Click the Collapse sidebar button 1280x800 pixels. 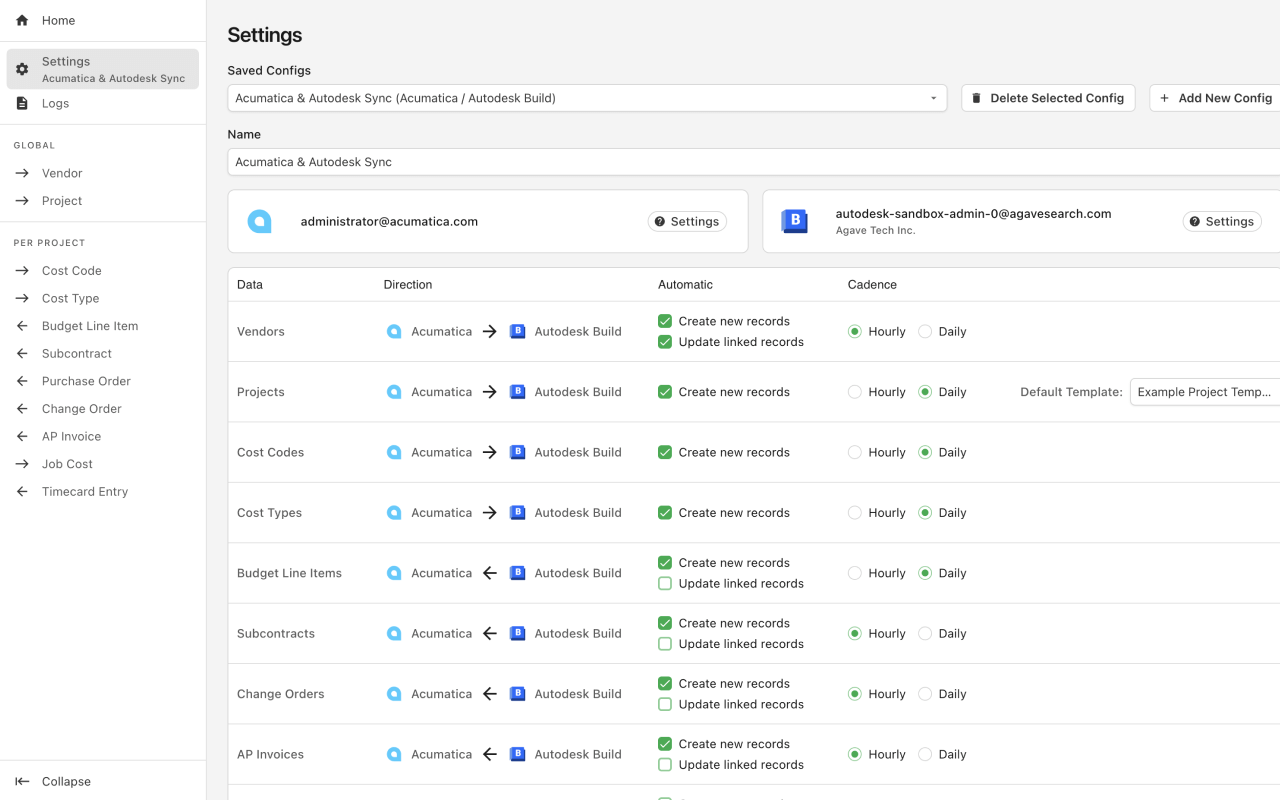pyautogui.click(x=103, y=781)
